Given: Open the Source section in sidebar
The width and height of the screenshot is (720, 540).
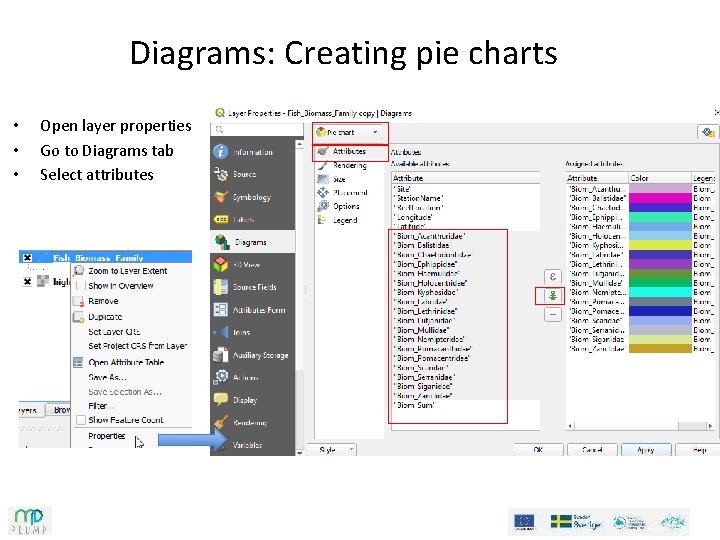Looking at the screenshot, I should (253, 174).
